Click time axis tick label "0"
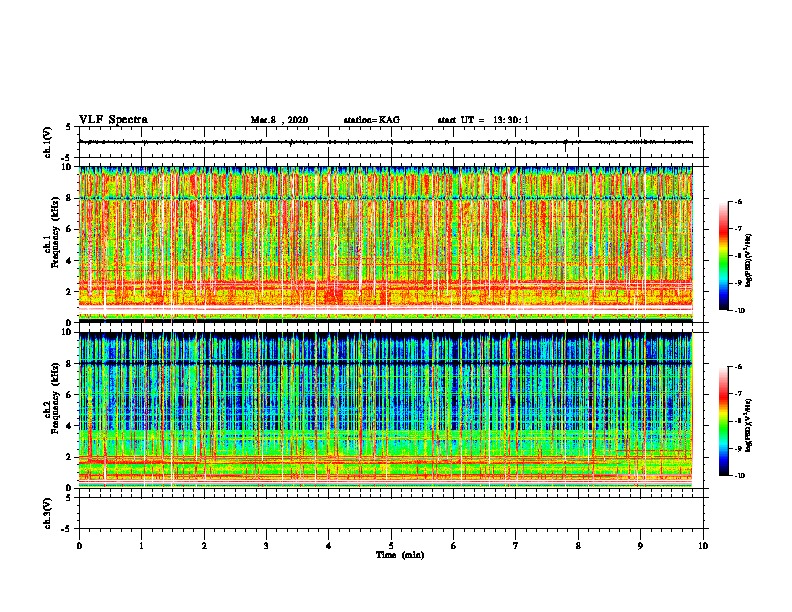792x612 pixels. point(79,546)
